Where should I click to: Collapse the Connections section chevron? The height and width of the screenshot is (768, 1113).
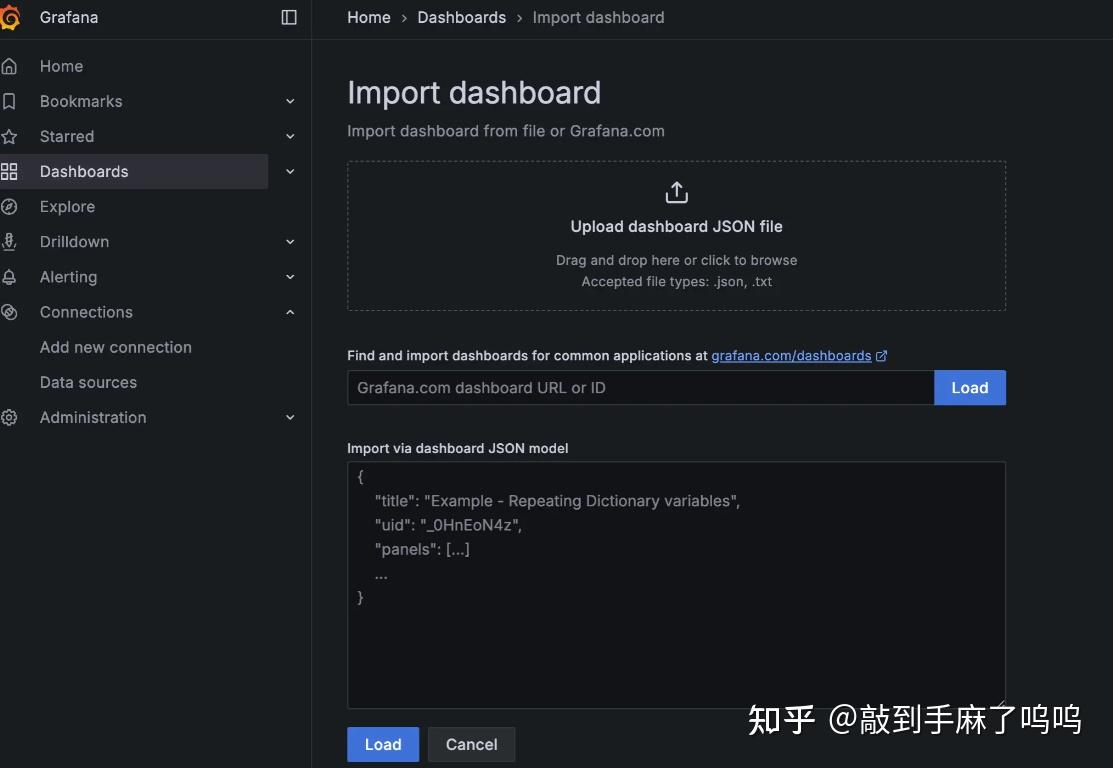pos(290,312)
